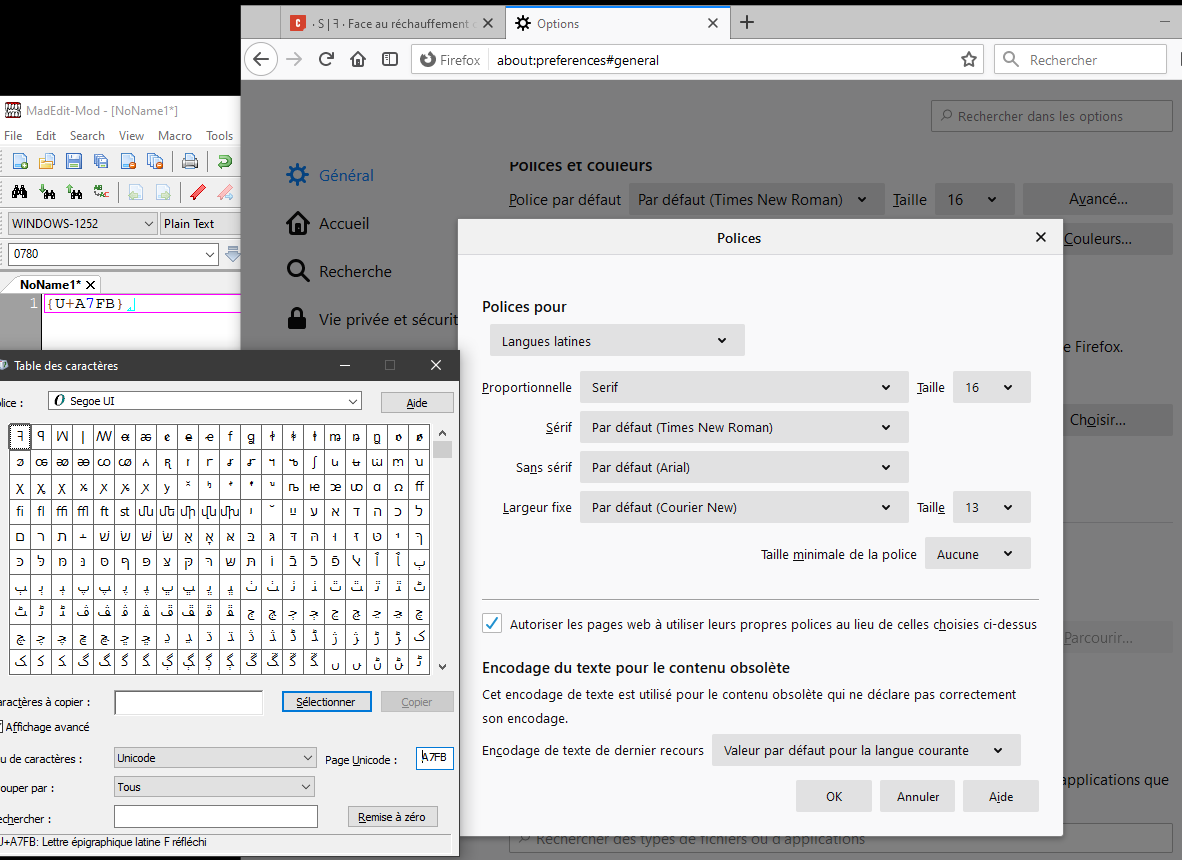This screenshot has height=860, width=1182.
Task: Reload the page in Firefox
Action: 326,60
